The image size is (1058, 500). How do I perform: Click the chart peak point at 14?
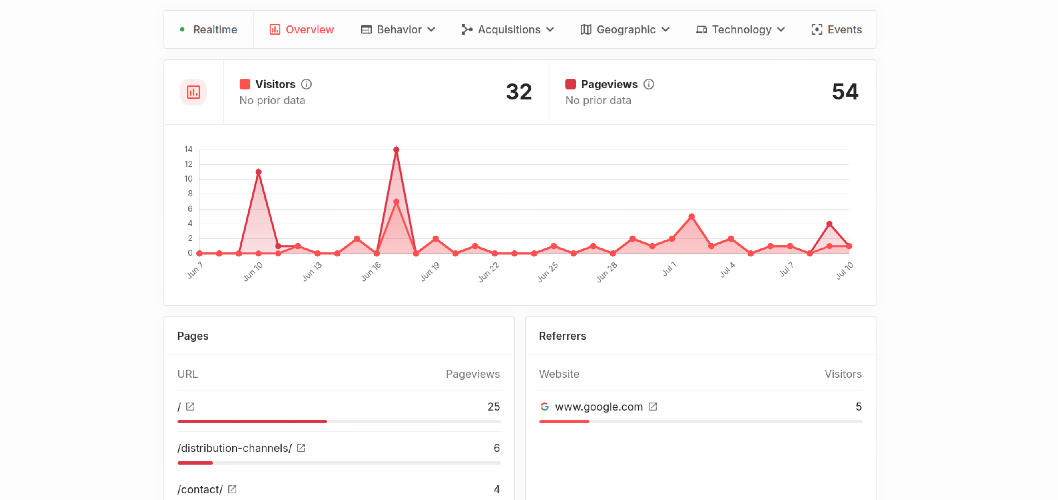396,150
